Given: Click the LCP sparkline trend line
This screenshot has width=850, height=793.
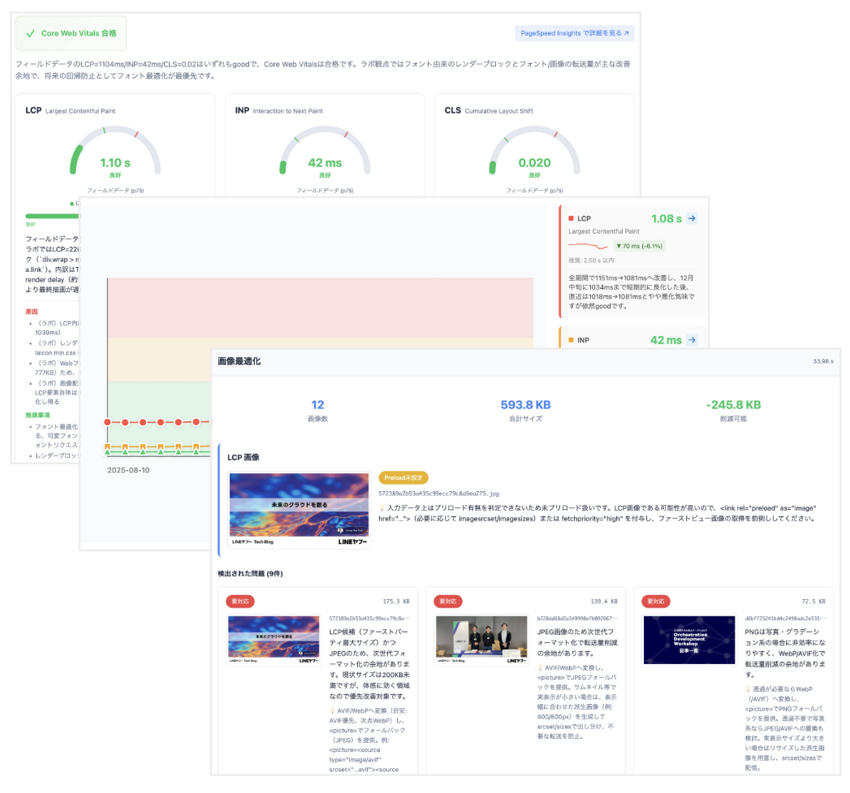Looking at the screenshot, I should click(588, 246).
